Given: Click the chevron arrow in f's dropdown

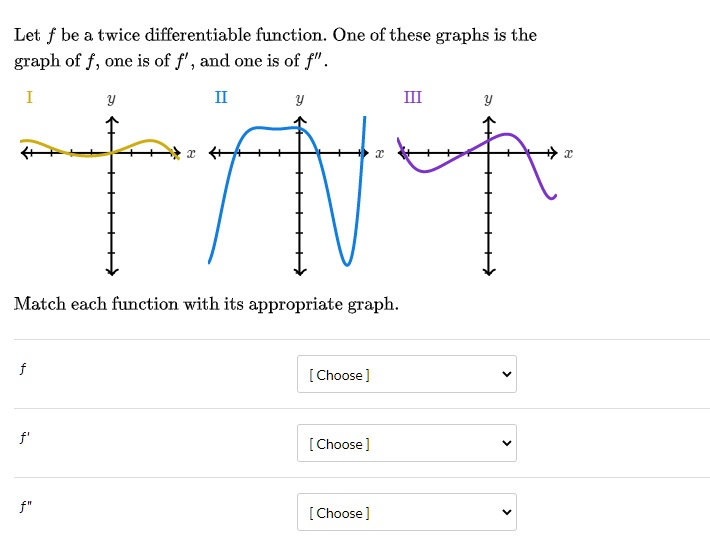Looking at the screenshot, I should pyautogui.click(x=506, y=375).
